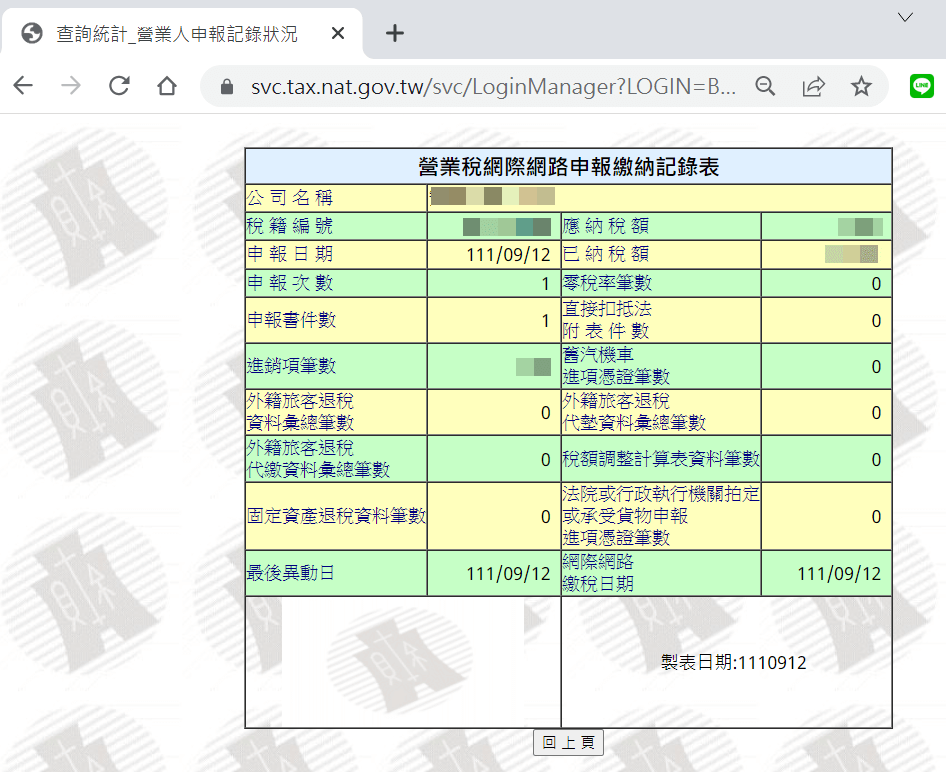Open the LINE extension icon

click(921, 86)
